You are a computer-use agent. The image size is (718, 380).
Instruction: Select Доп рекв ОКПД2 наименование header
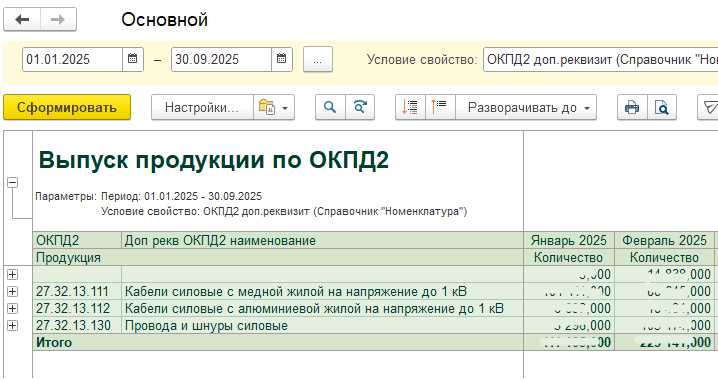point(322,240)
